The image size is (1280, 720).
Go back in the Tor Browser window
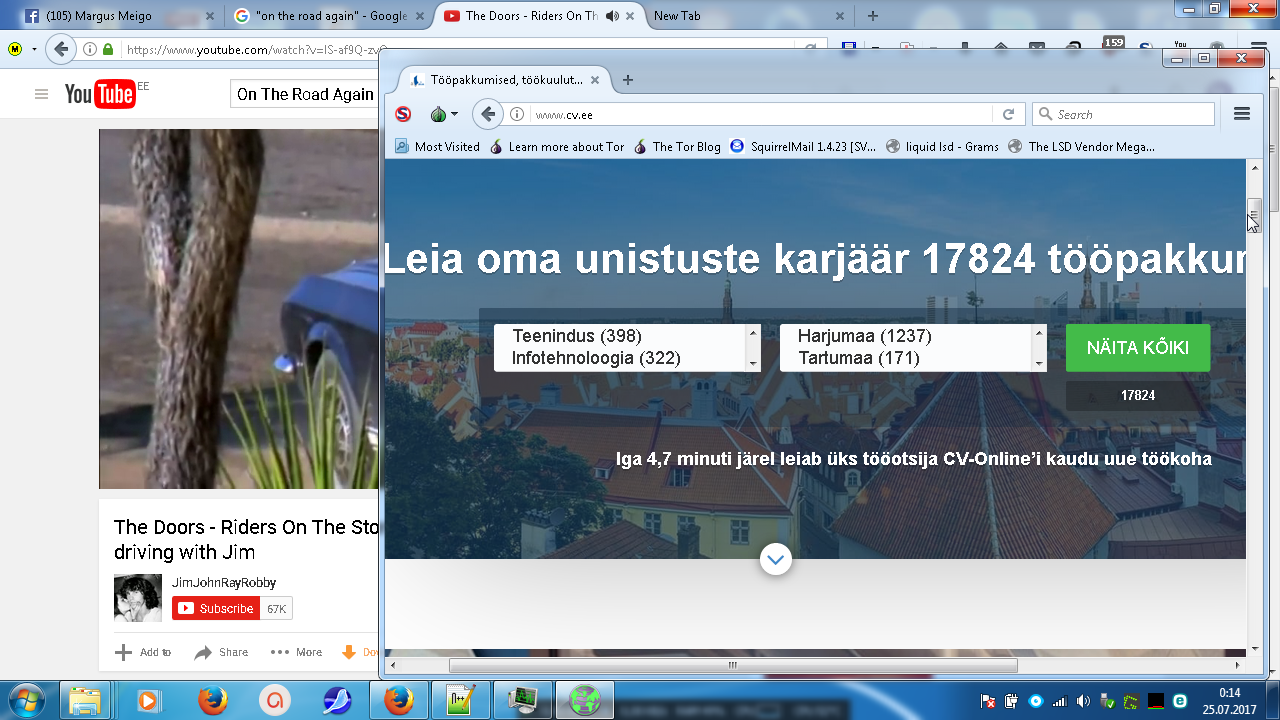click(487, 114)
